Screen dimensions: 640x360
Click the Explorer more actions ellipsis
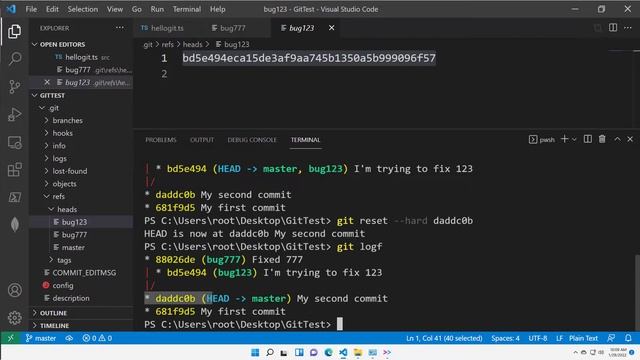120,28
